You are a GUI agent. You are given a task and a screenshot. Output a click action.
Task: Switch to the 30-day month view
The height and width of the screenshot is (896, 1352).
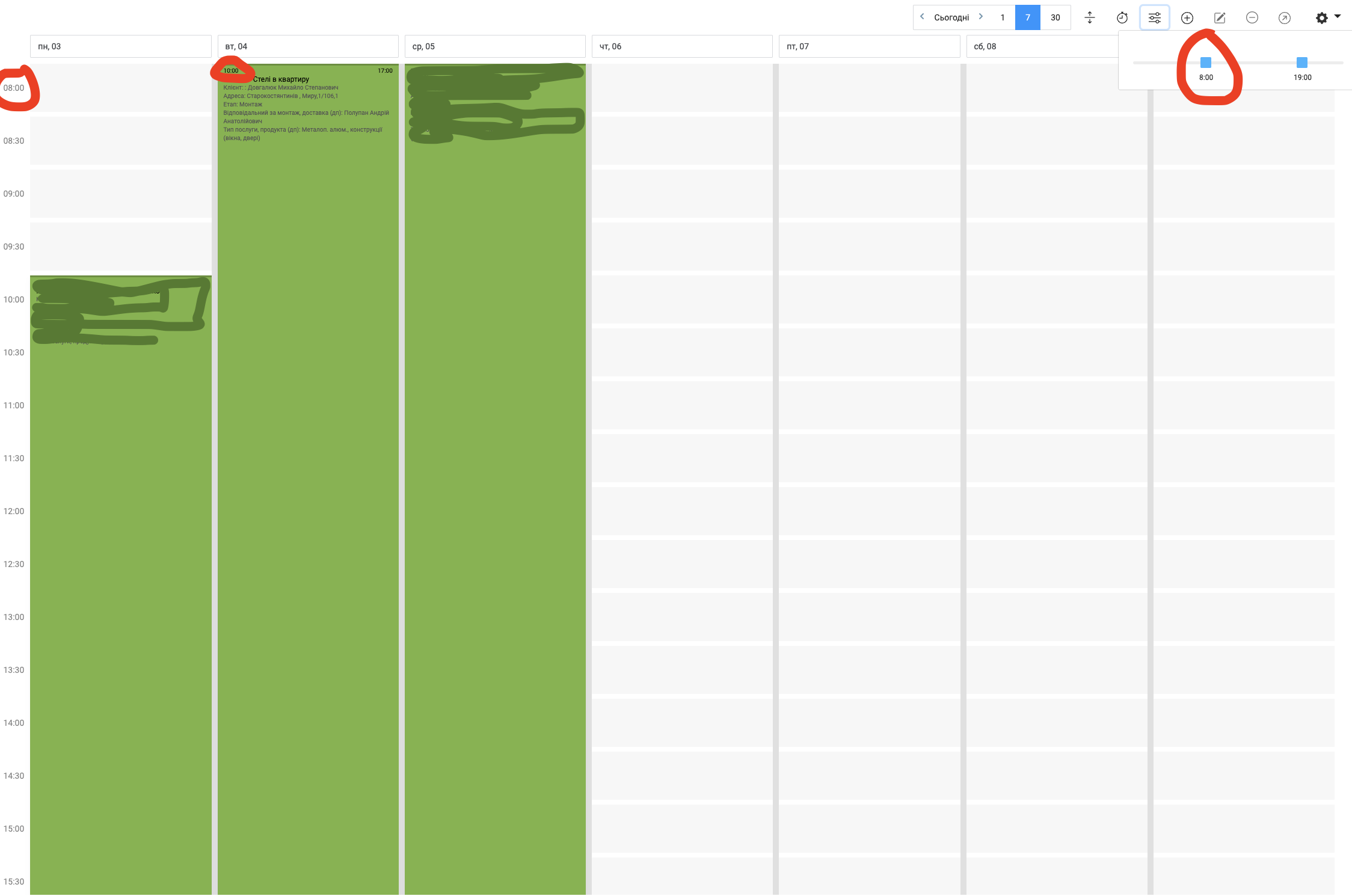click(1055, 17)
